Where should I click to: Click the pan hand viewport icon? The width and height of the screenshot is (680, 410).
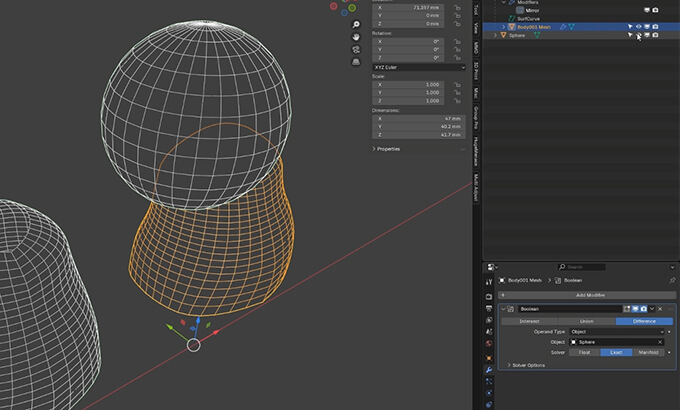[x=356, y=36]
